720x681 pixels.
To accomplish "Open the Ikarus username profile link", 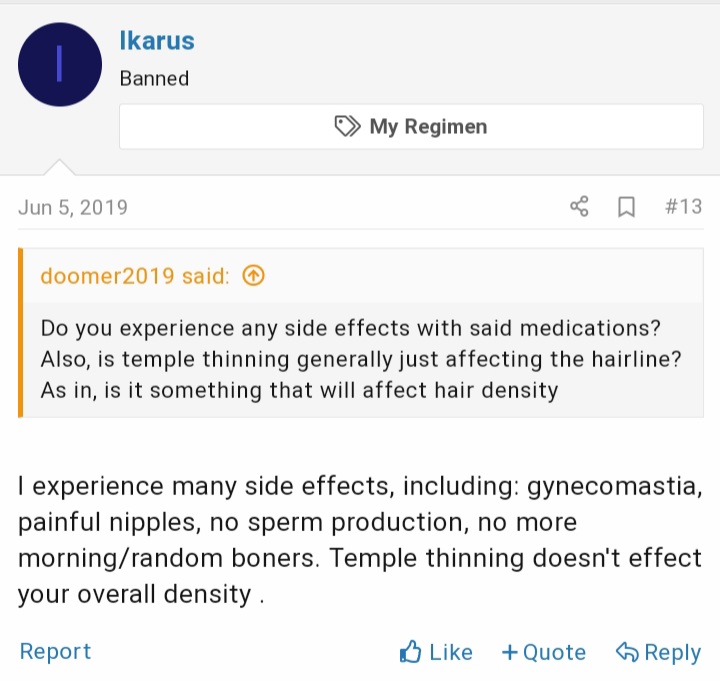I will [x=157, y=41].
